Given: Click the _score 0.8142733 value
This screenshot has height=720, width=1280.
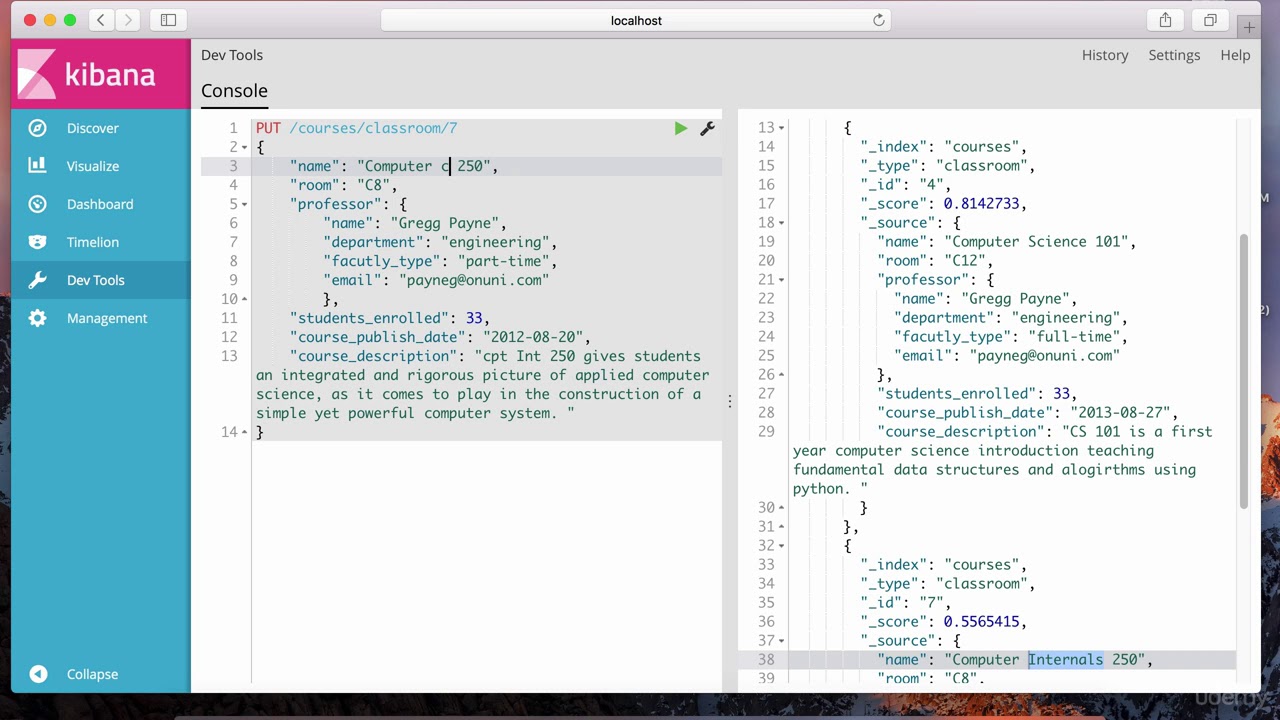Looking at the screenshot, I should click(x=981, y=204).
